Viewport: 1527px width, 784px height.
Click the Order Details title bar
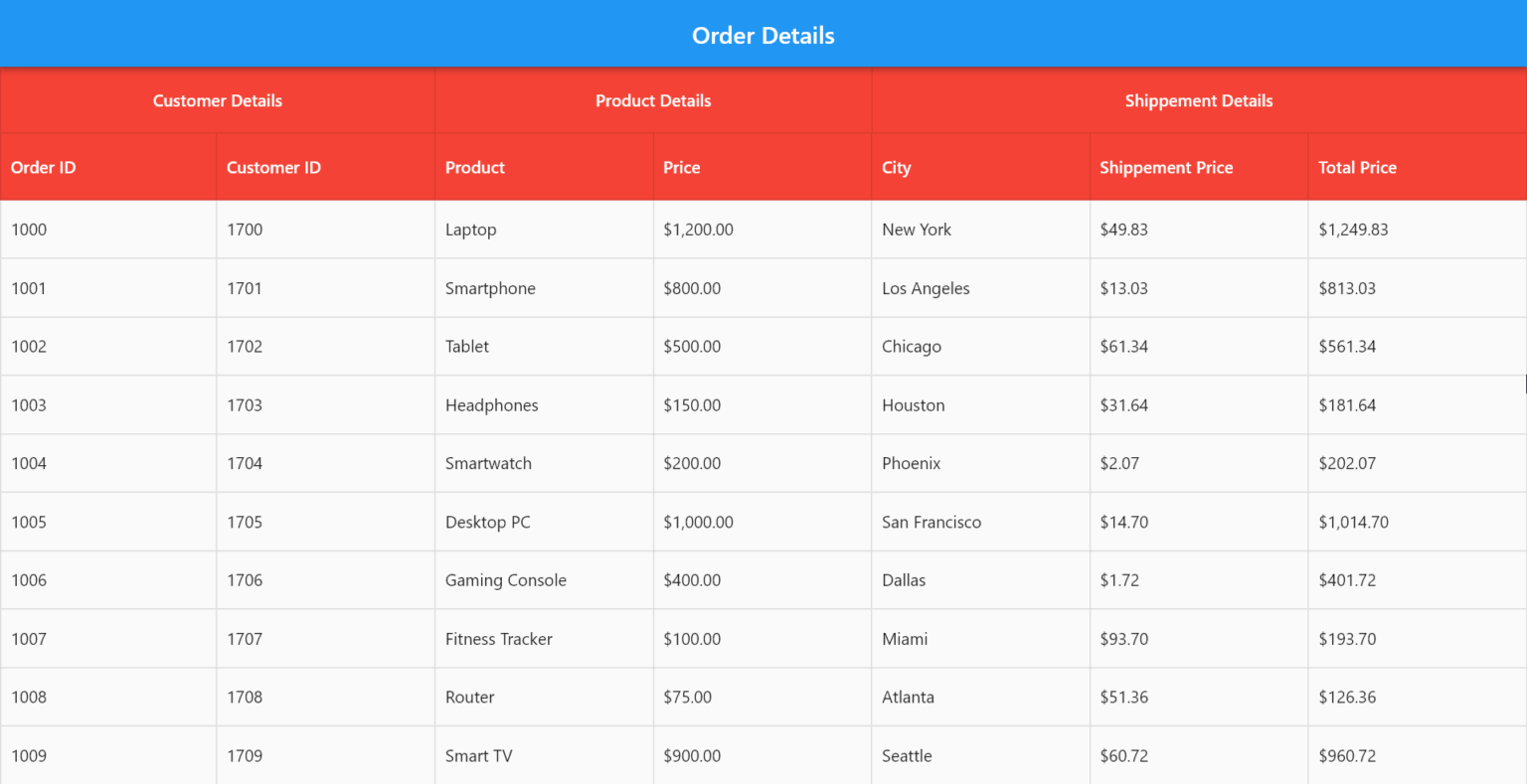point(763,35)
